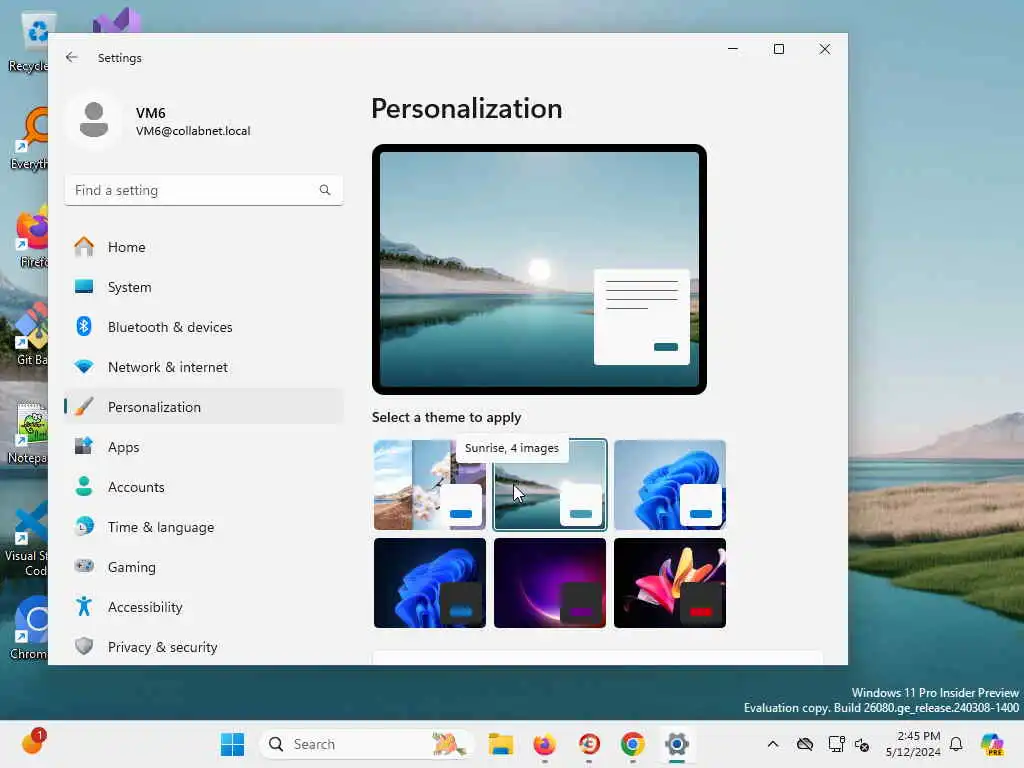
Task: Minimize the Settings window
Action: 733,49
